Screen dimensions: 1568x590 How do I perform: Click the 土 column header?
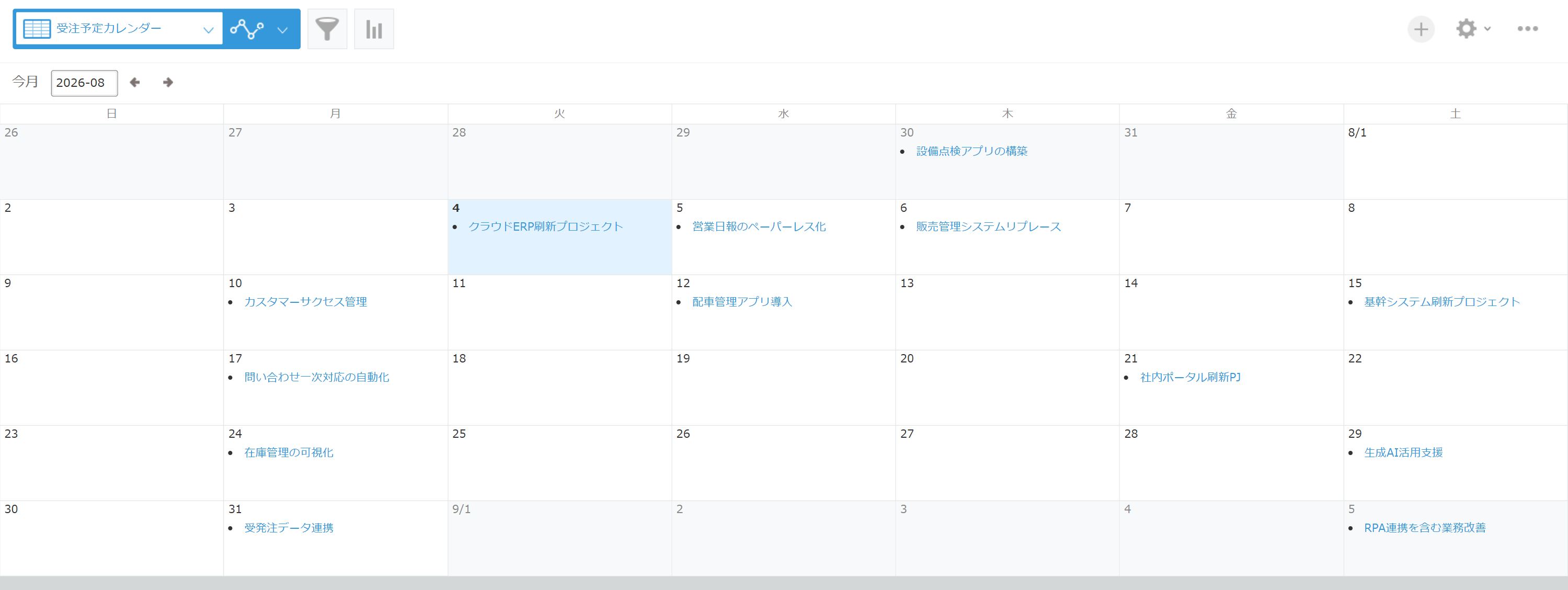pos(1456,114)
